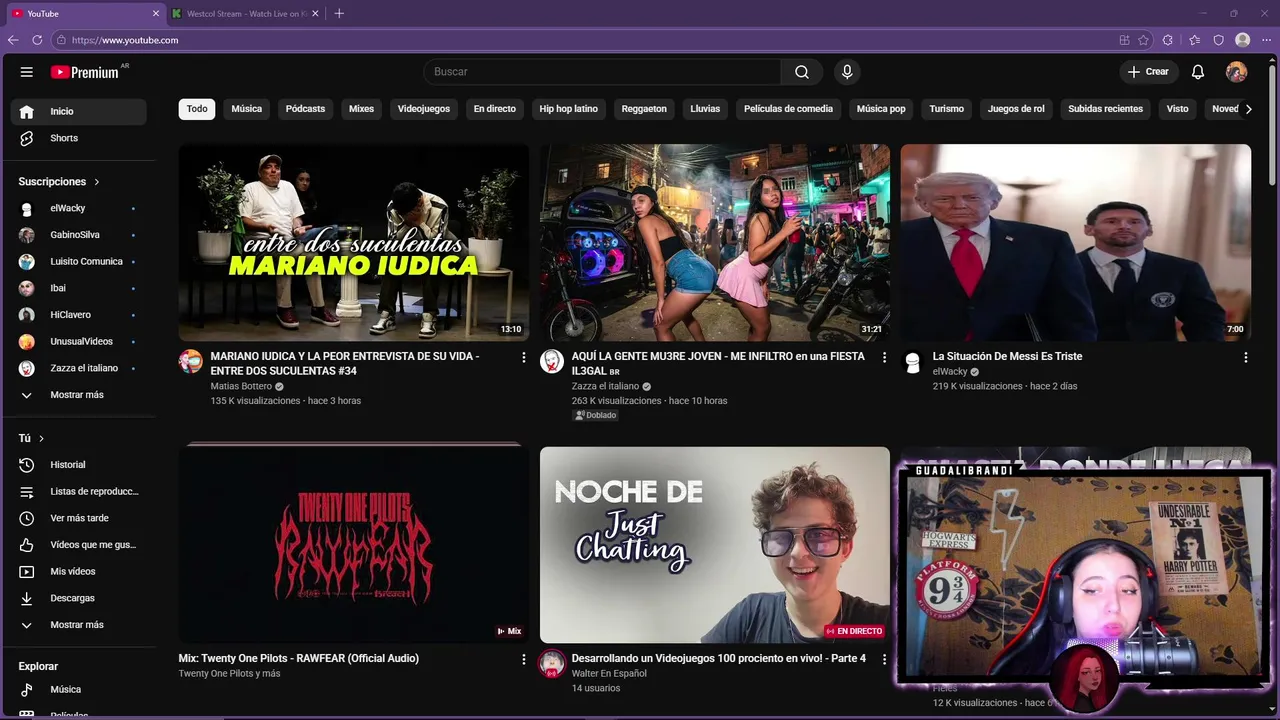Open Ver más tarde list
This screenshot has height=720, width=1280.
(x=78, y=518)
